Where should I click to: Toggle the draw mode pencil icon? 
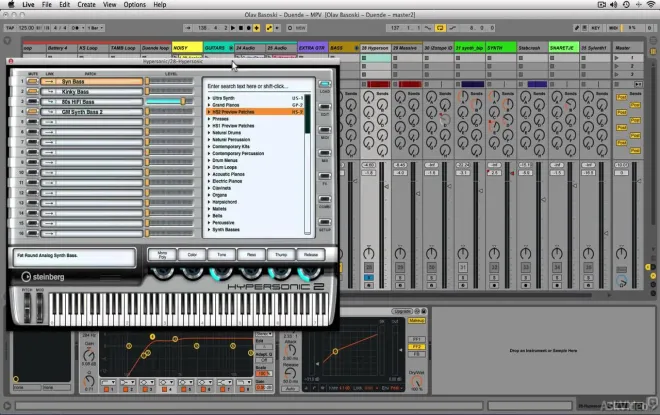pos(577,28)
